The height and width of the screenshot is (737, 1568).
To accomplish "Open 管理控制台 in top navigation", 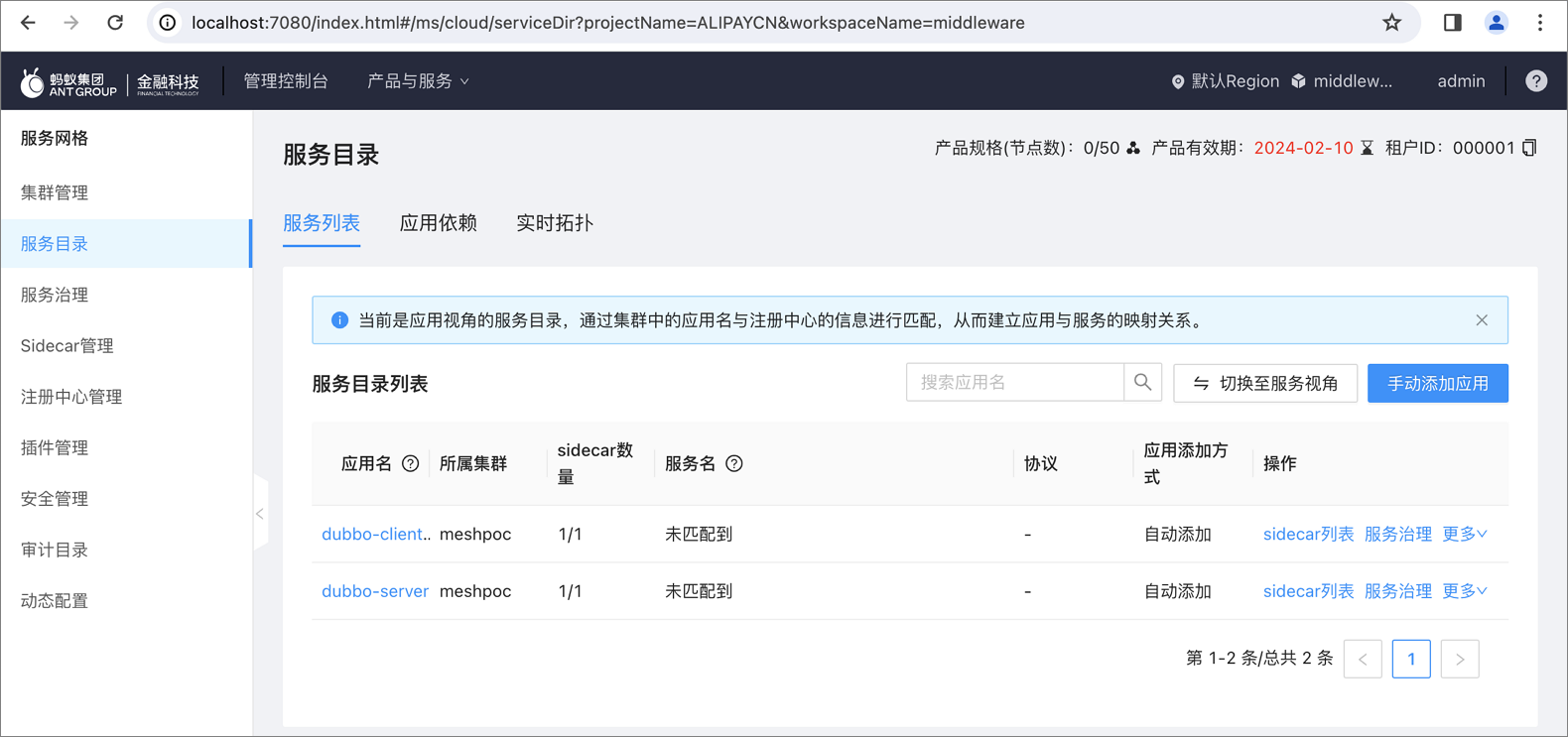I will 286,81.
